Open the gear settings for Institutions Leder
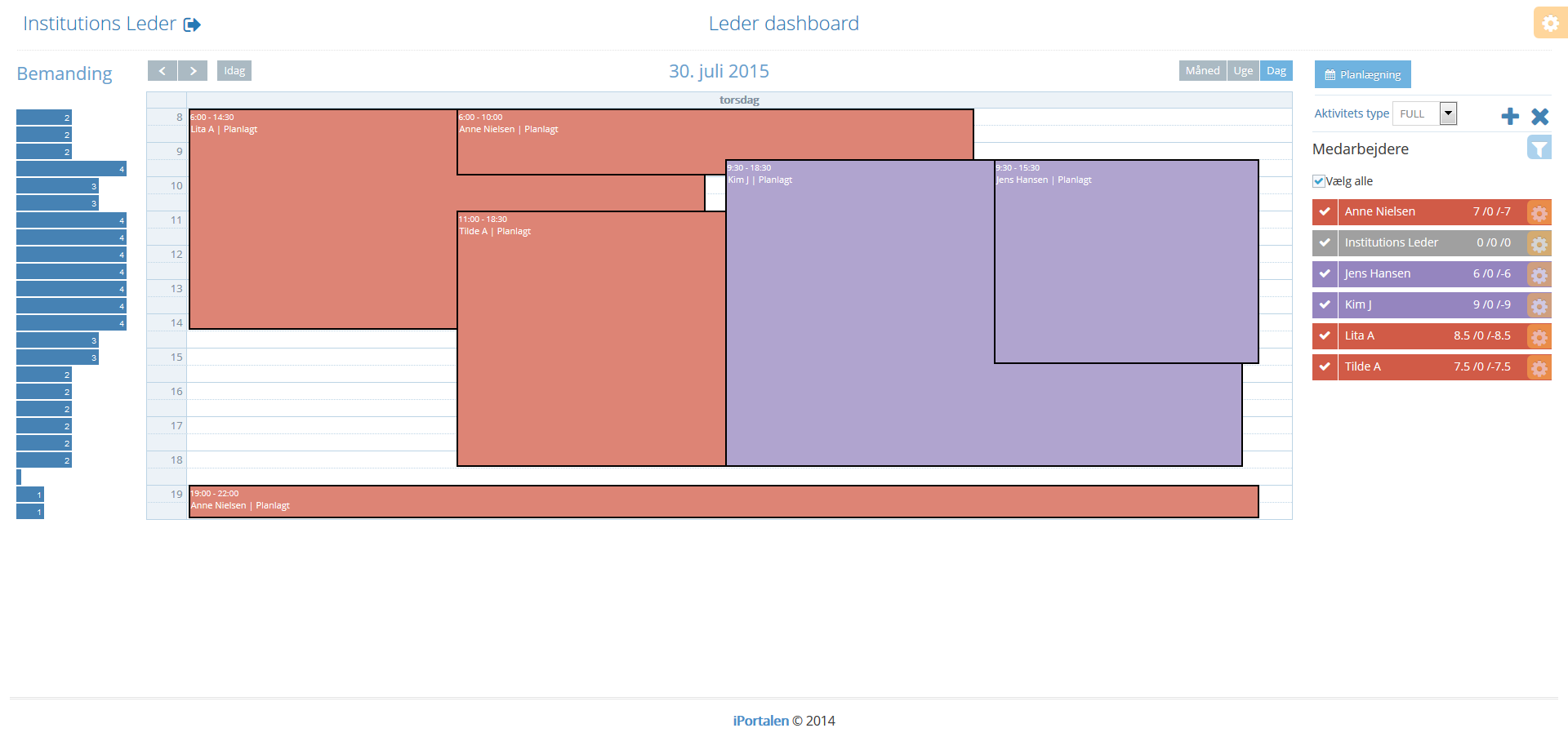 (1539, 243)
